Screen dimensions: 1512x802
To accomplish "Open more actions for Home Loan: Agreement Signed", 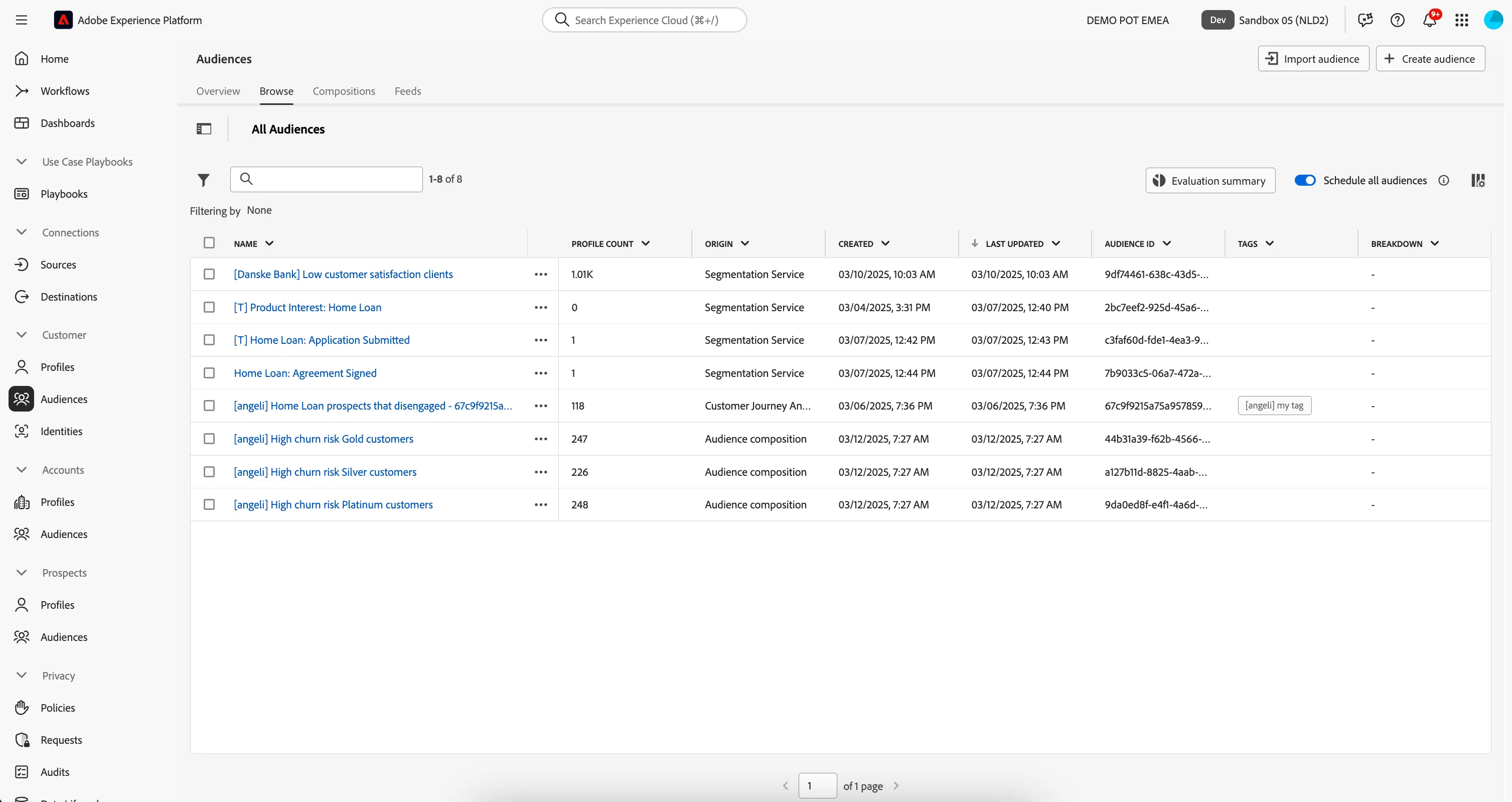I will pos(541,373).
